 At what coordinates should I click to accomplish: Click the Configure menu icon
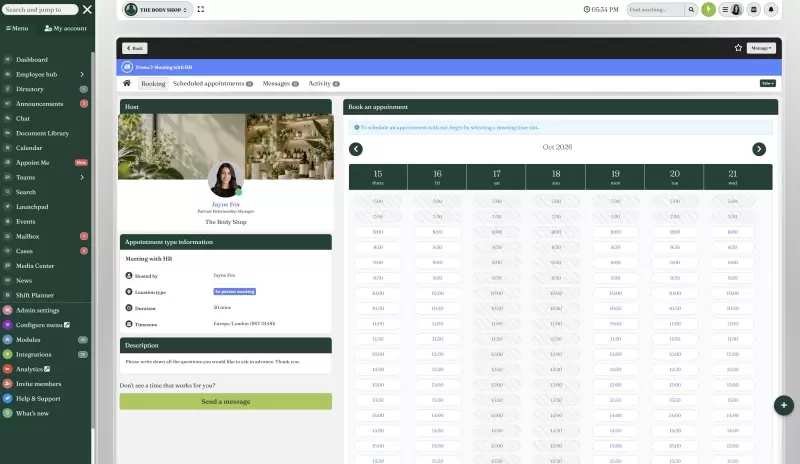8,325
